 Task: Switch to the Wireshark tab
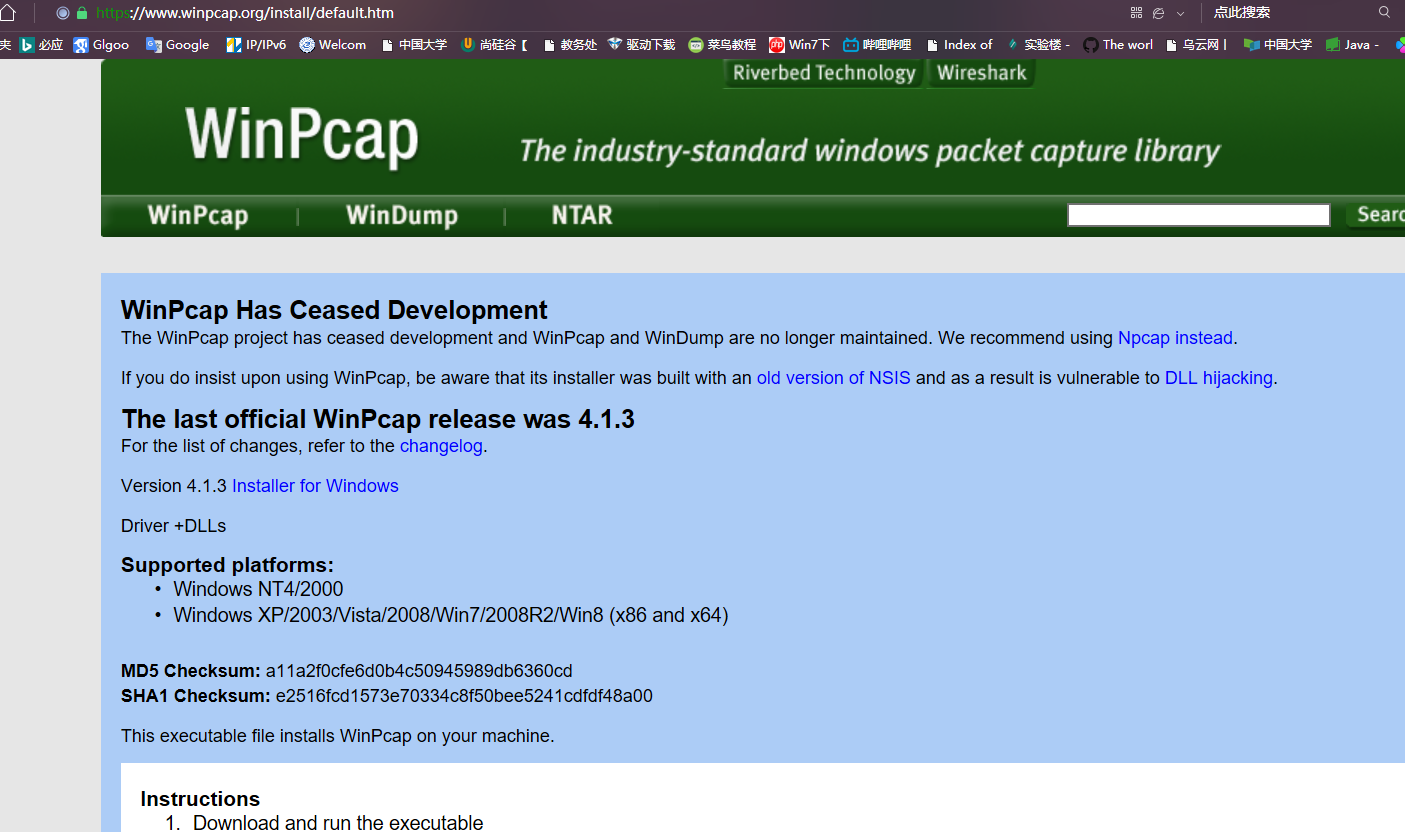[981, 72]
